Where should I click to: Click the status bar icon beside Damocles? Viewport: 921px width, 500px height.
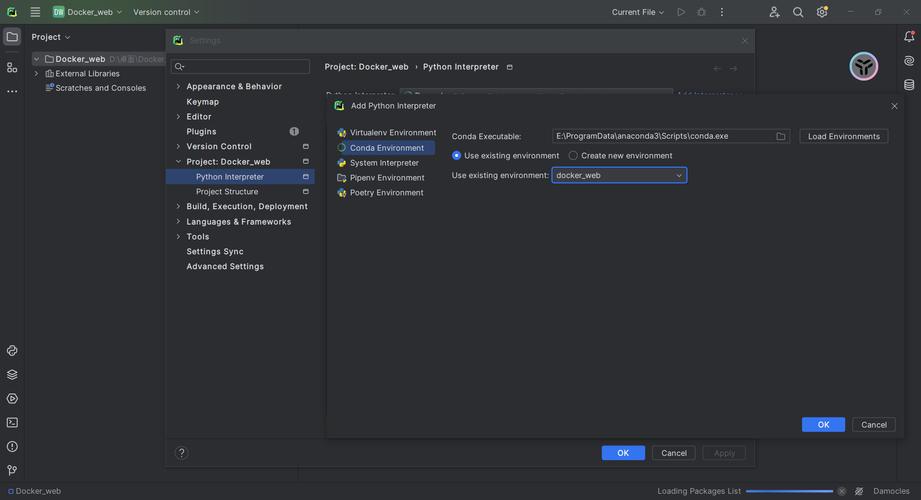click(859, 491)
